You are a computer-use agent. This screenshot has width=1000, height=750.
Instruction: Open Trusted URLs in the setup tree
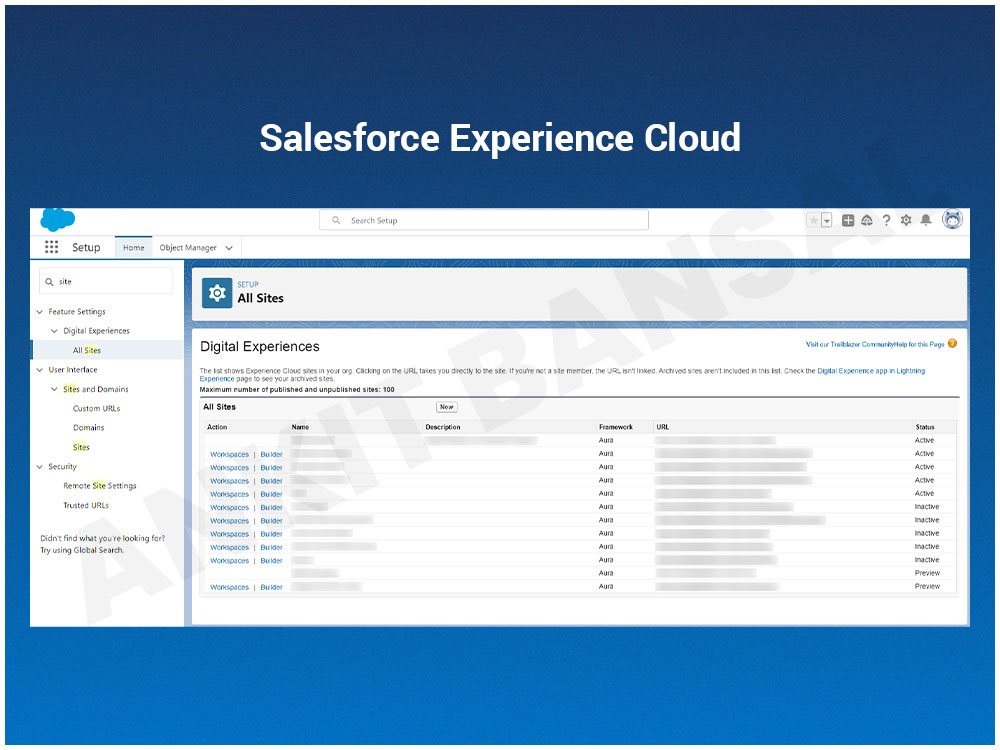(x=85, y=505)
